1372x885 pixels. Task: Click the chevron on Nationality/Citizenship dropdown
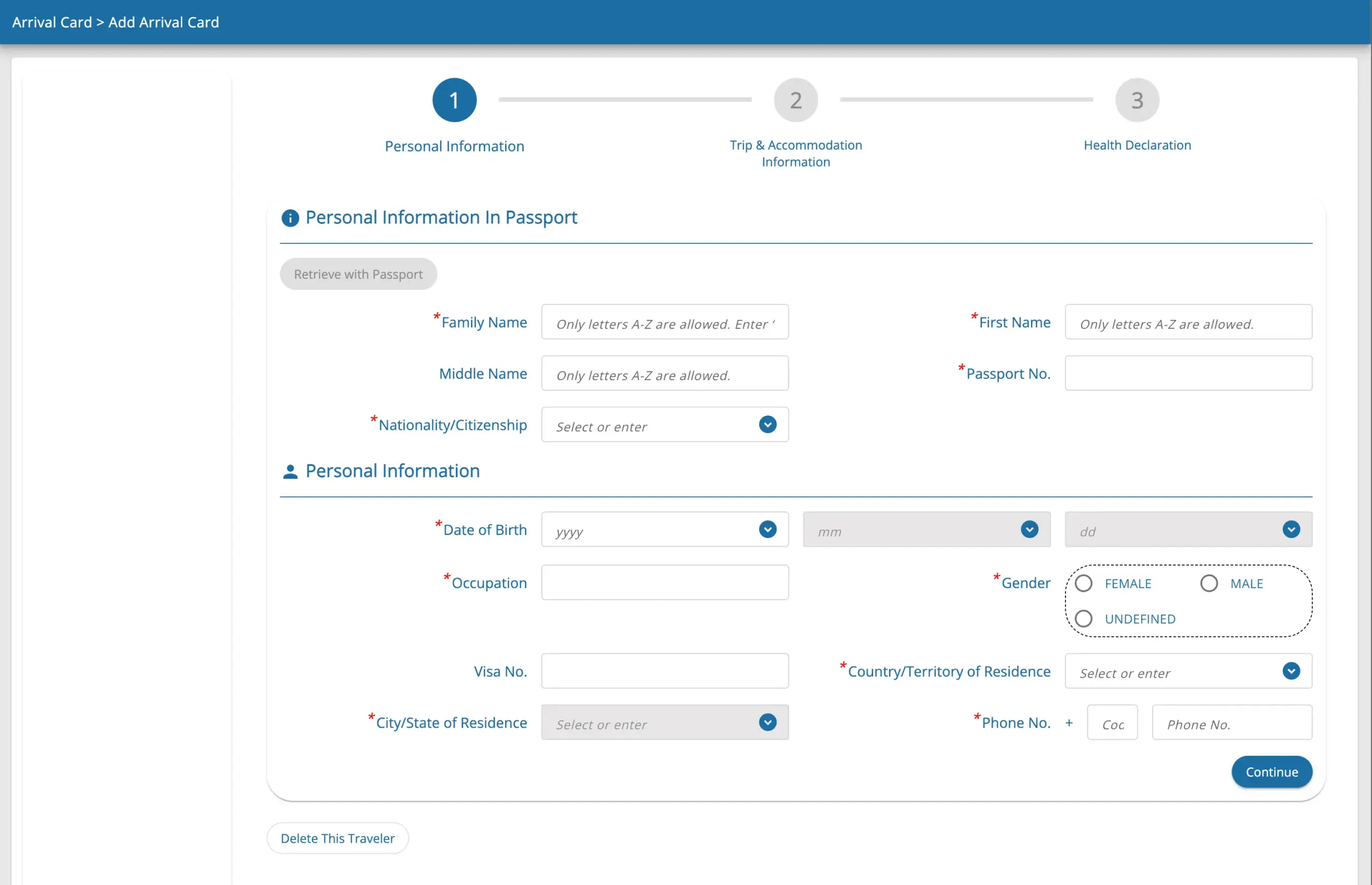[x=767, y=425]
